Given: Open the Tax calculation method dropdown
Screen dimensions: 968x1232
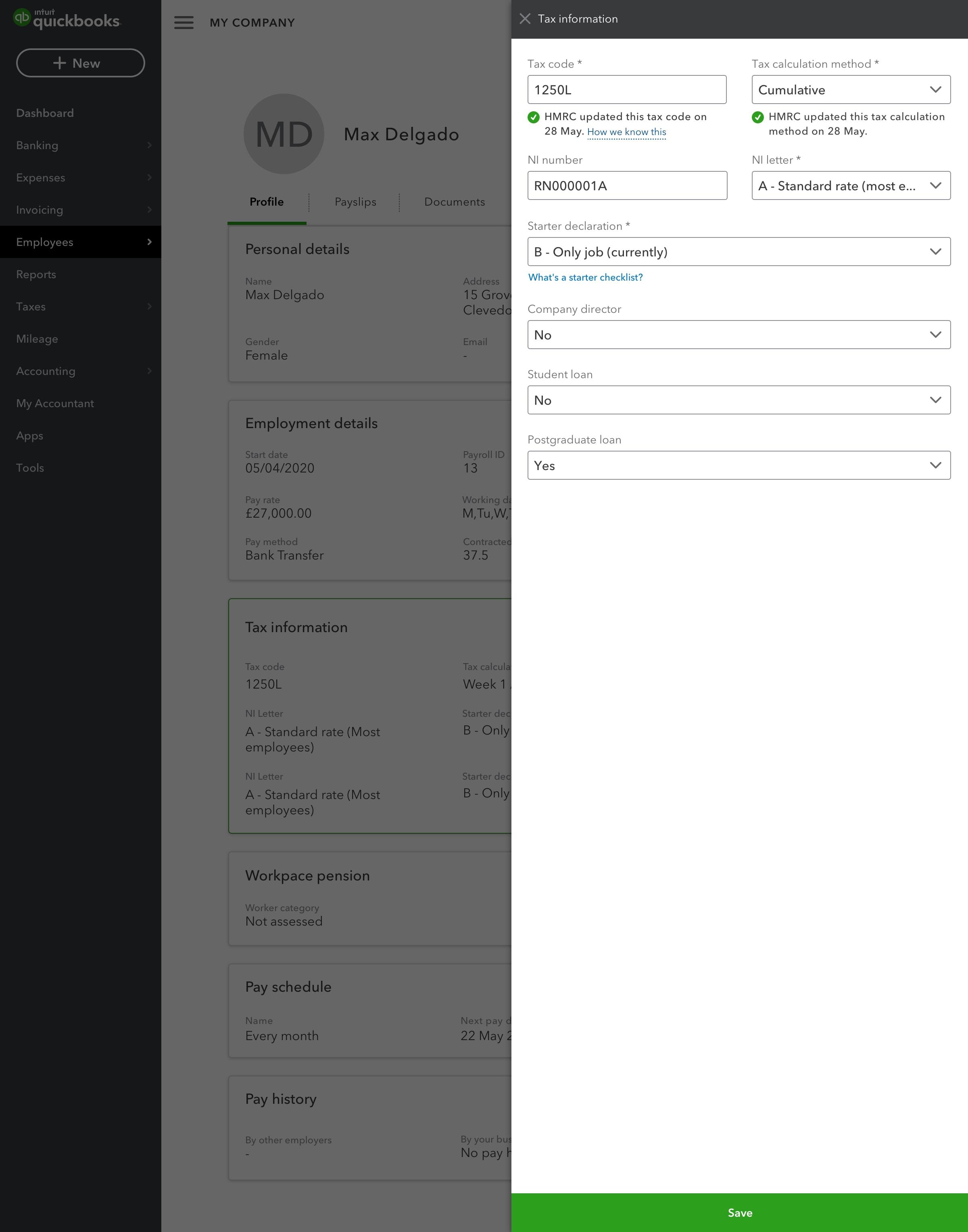Looking at the screenshot, I should (x=851, y=89).
